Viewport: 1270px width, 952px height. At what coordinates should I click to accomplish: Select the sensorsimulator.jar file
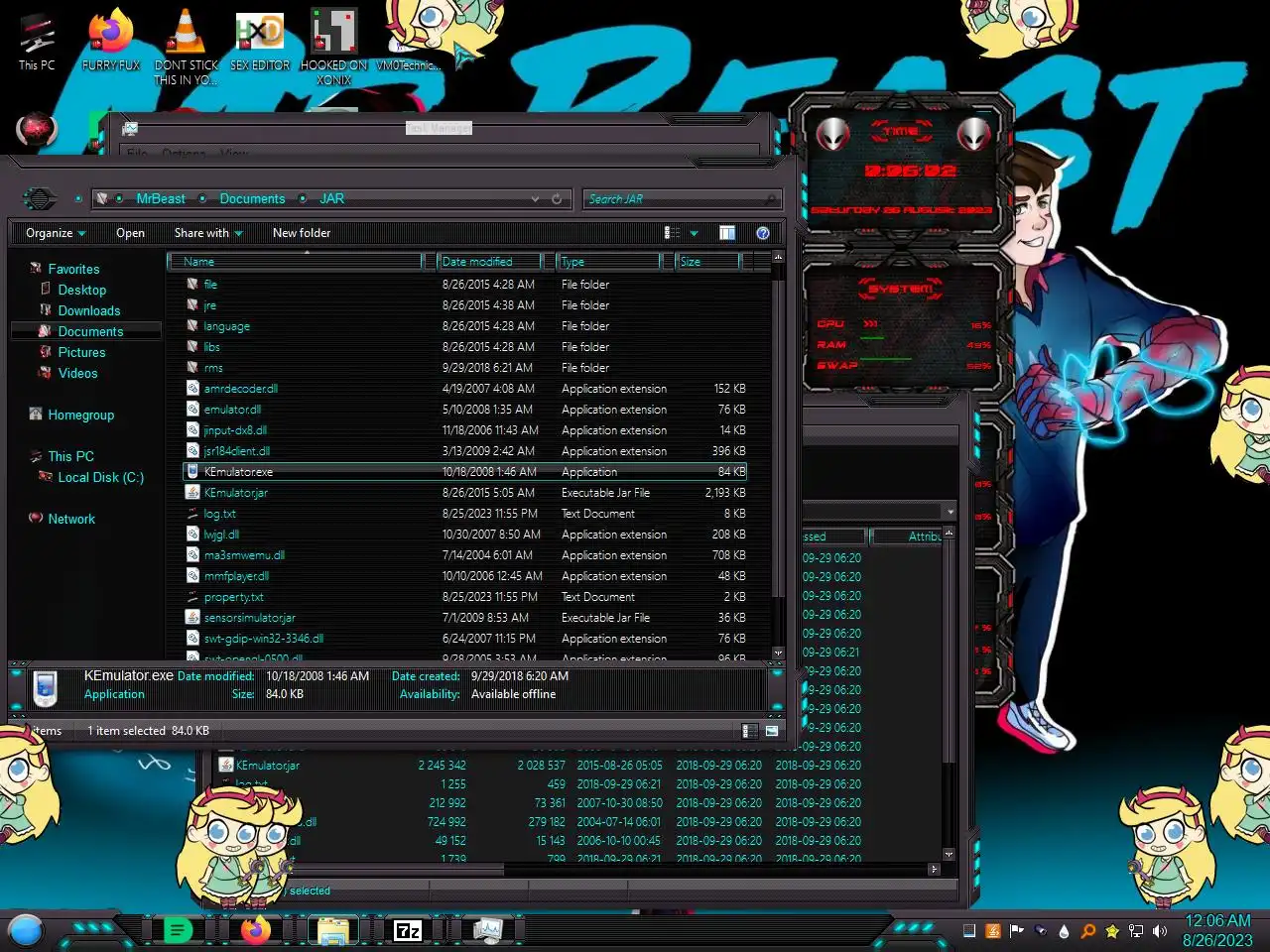pyautogui.click(x=249, y=618)
